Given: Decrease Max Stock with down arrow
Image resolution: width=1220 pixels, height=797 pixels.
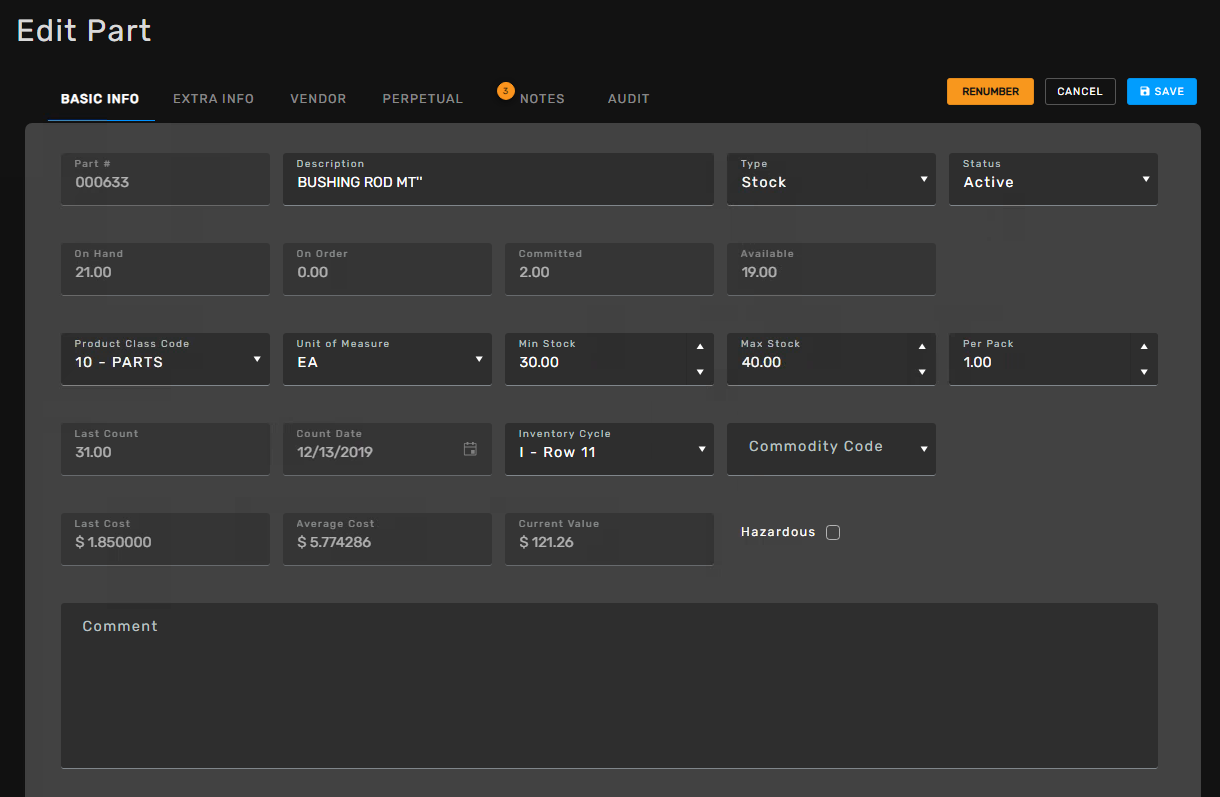Looking at the screenshot, I should tap(922, 372).
